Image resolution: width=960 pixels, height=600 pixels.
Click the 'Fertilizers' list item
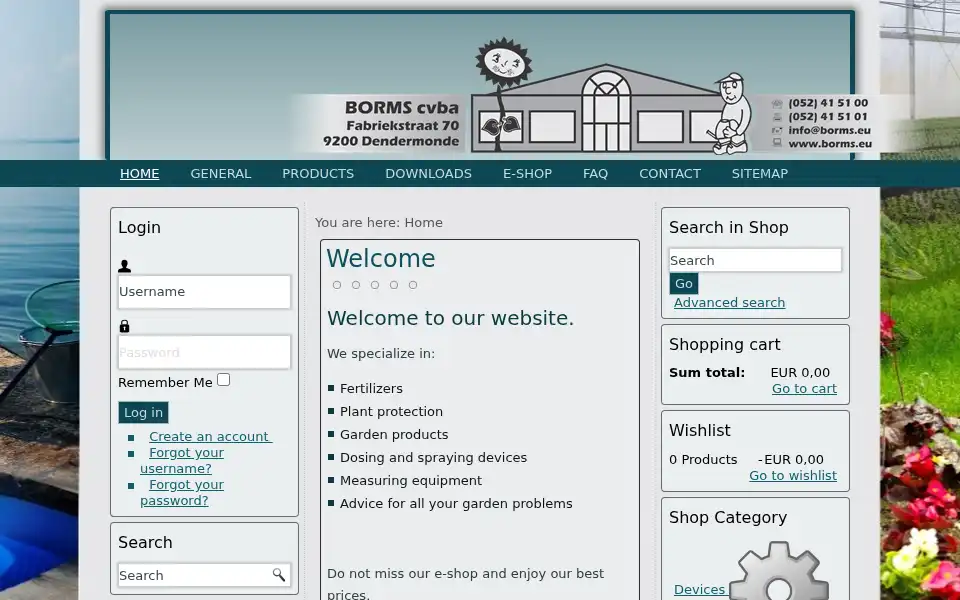[x=371, y=389]
